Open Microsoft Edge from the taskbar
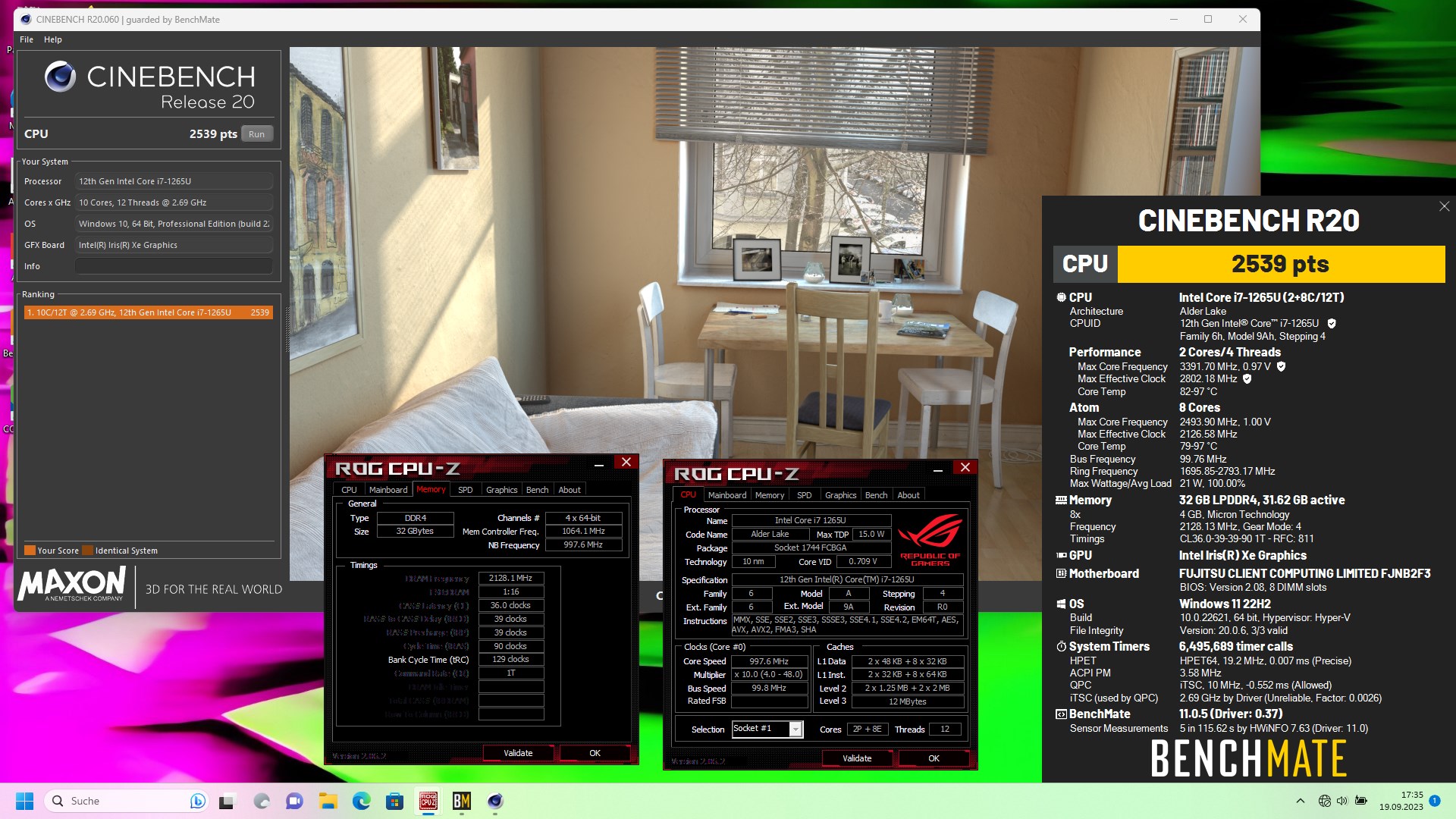1456x819 pixels. click(x=361, y=801)
